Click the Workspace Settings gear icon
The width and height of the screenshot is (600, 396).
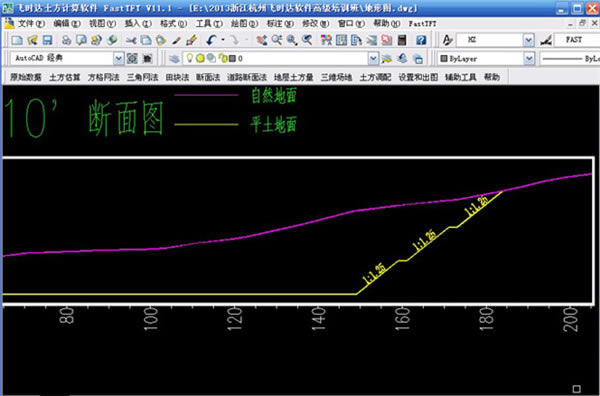(x=132, y=58)
